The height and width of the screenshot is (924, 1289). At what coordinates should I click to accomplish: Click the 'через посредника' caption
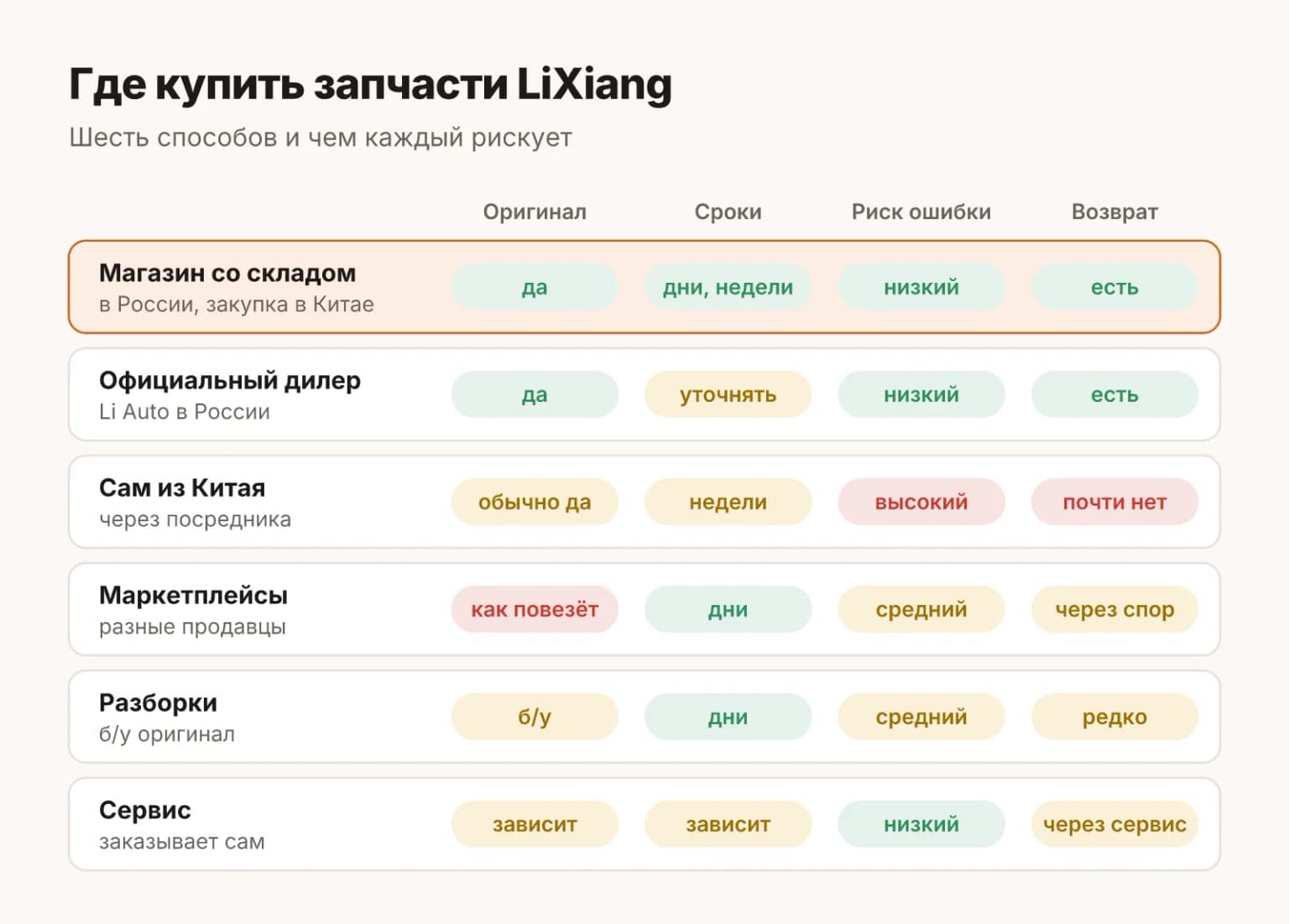pyautogui.click(x=195, y=519)
